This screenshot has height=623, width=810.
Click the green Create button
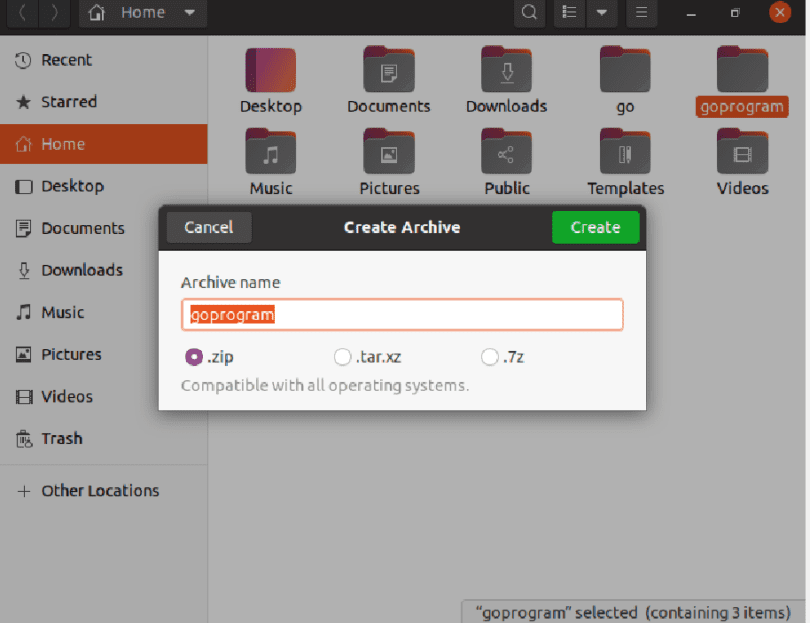595,227
